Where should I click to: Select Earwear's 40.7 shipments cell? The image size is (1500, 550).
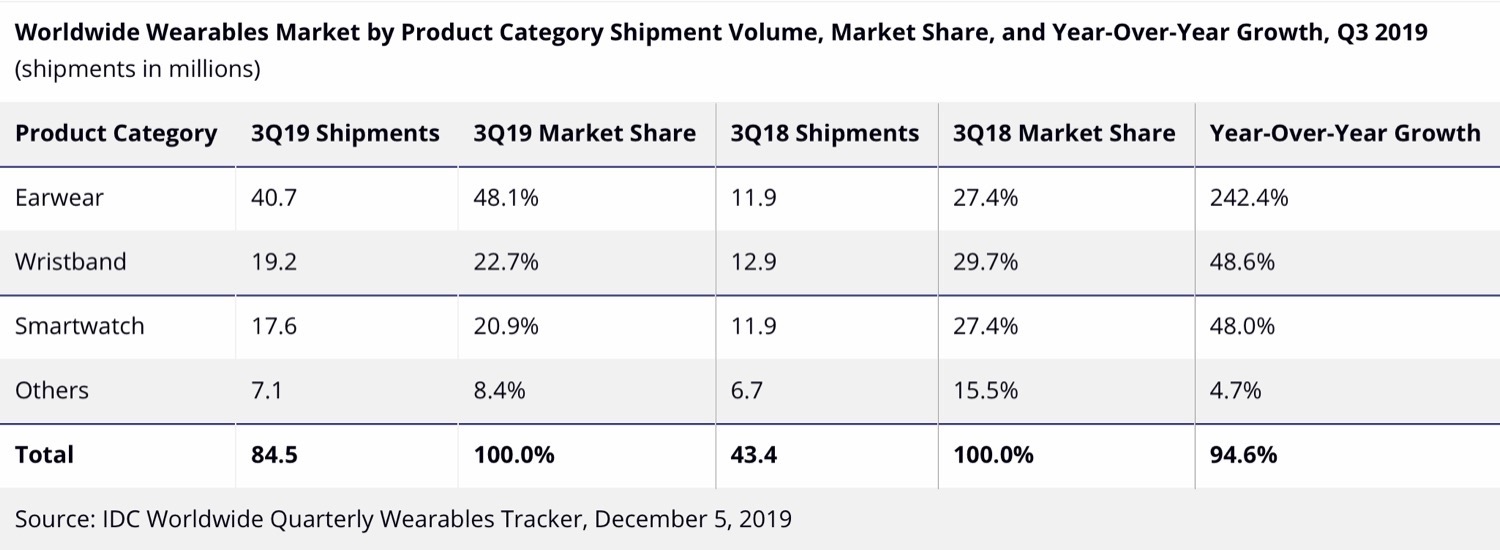pyautogui.click(x=273, y=198)
